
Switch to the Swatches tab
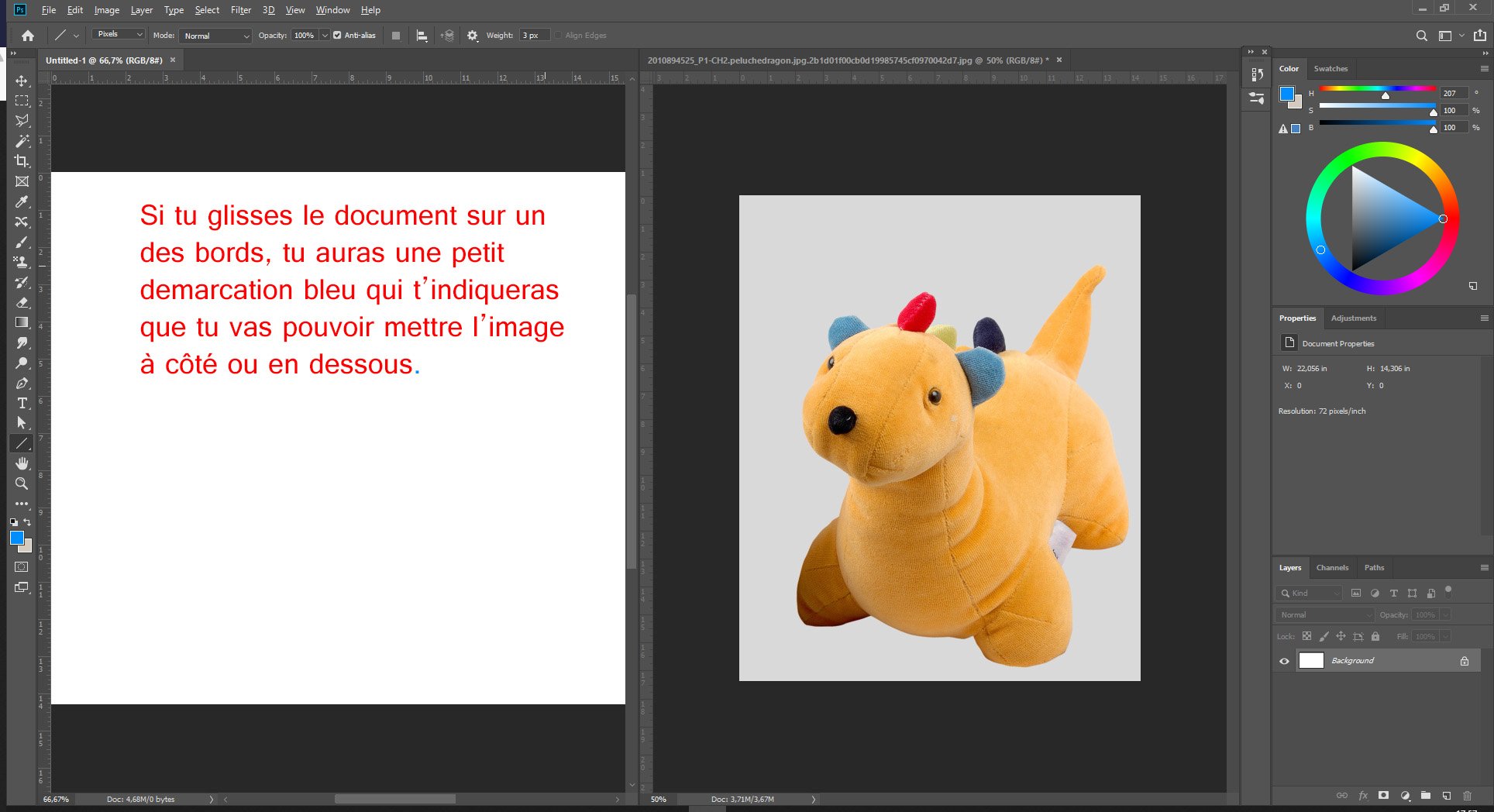pos(1330,69)
